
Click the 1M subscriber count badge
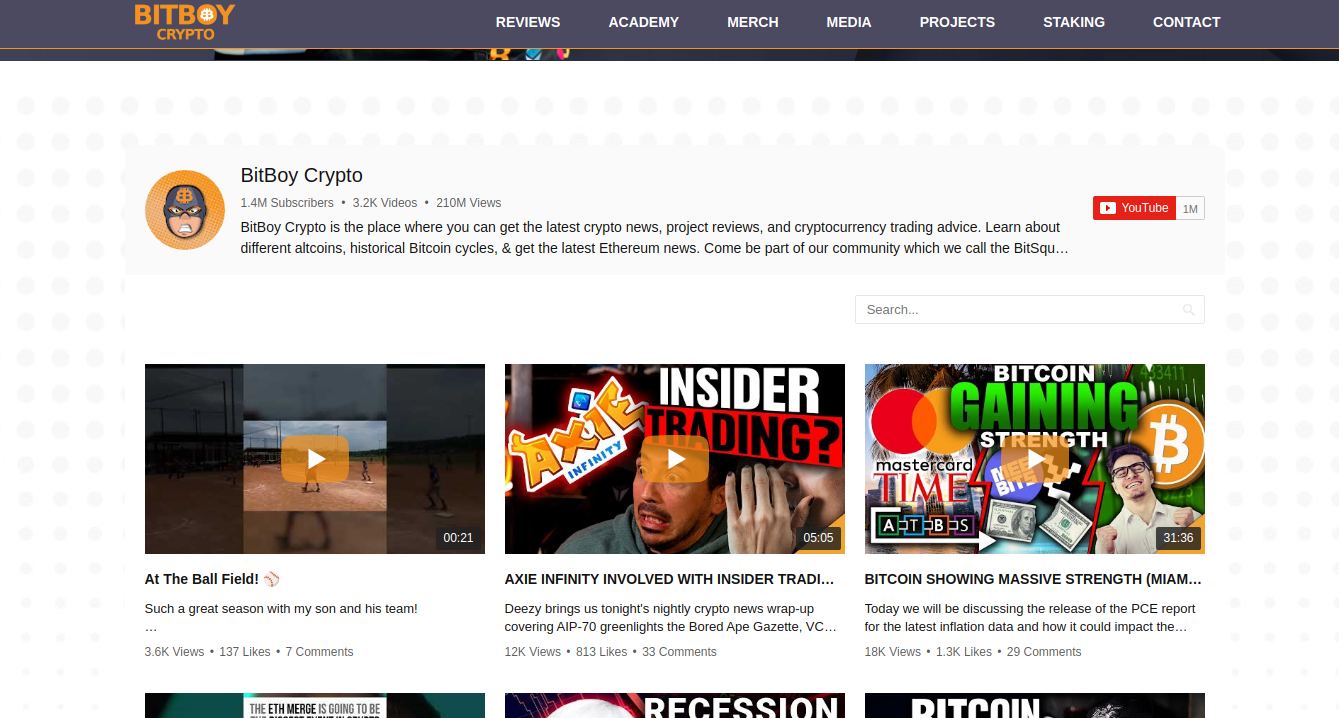1190,208
